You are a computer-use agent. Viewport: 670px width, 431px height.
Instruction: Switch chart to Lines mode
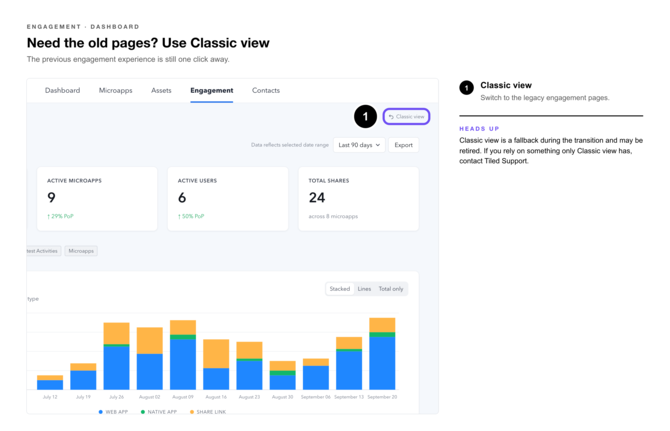pyautogui.click(x=364, y=289)
